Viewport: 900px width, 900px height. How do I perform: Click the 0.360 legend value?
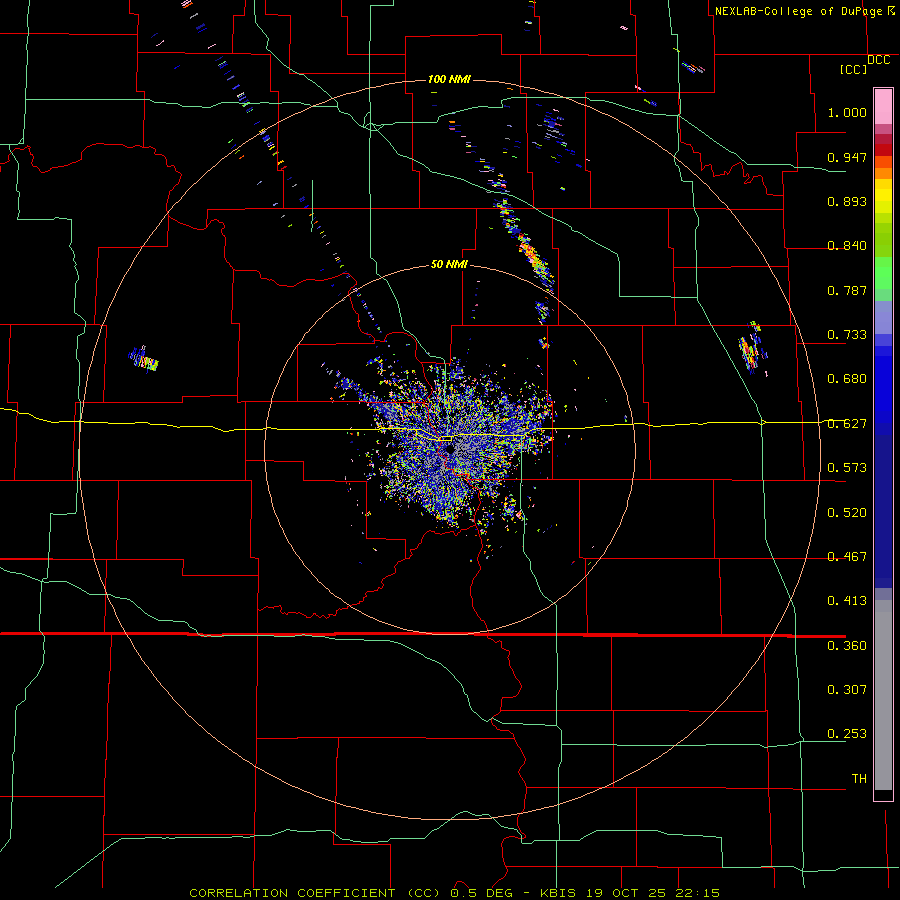pyautogui.click(x=847, y=646)
